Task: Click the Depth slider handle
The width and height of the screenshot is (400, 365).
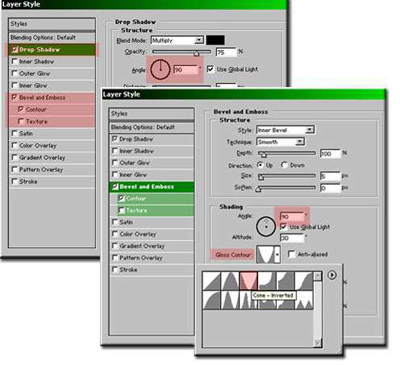Action: (263, 154)
